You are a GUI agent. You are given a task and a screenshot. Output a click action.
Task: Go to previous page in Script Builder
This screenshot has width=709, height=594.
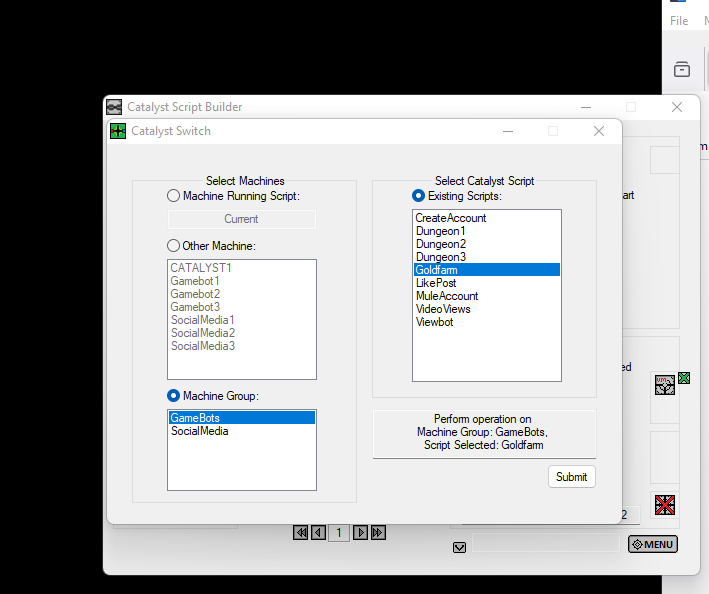(318, 533)
